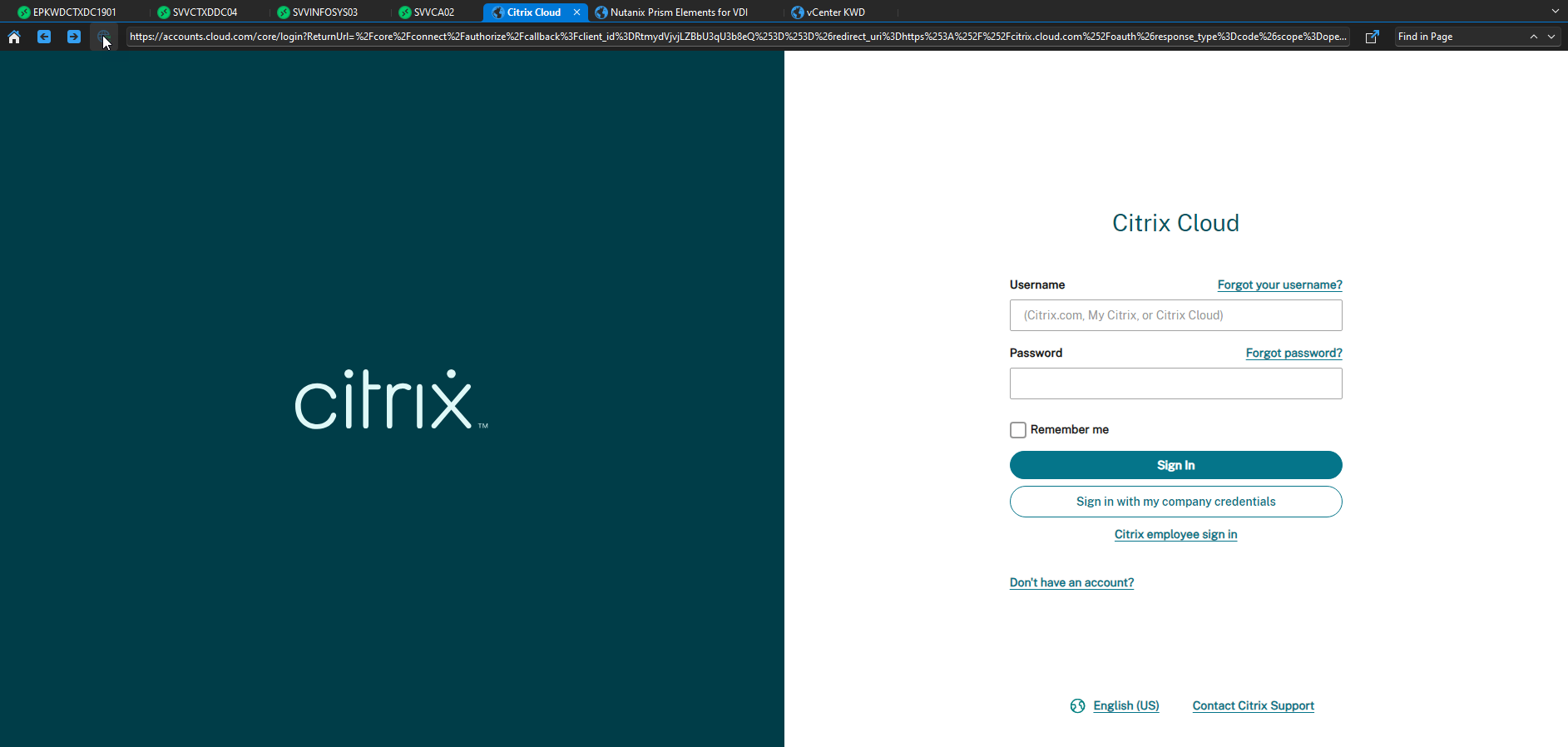Click the URL address bar
1568x747 pixels.
(738, 37)
